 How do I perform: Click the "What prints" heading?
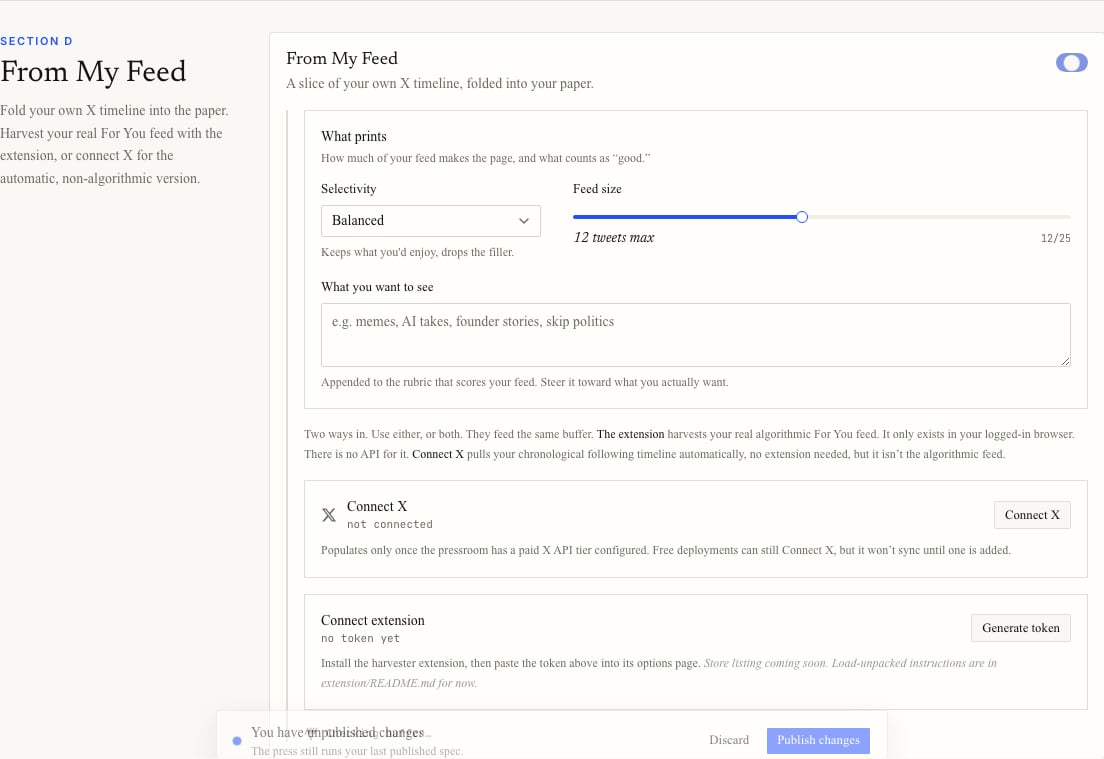point(353,137)
